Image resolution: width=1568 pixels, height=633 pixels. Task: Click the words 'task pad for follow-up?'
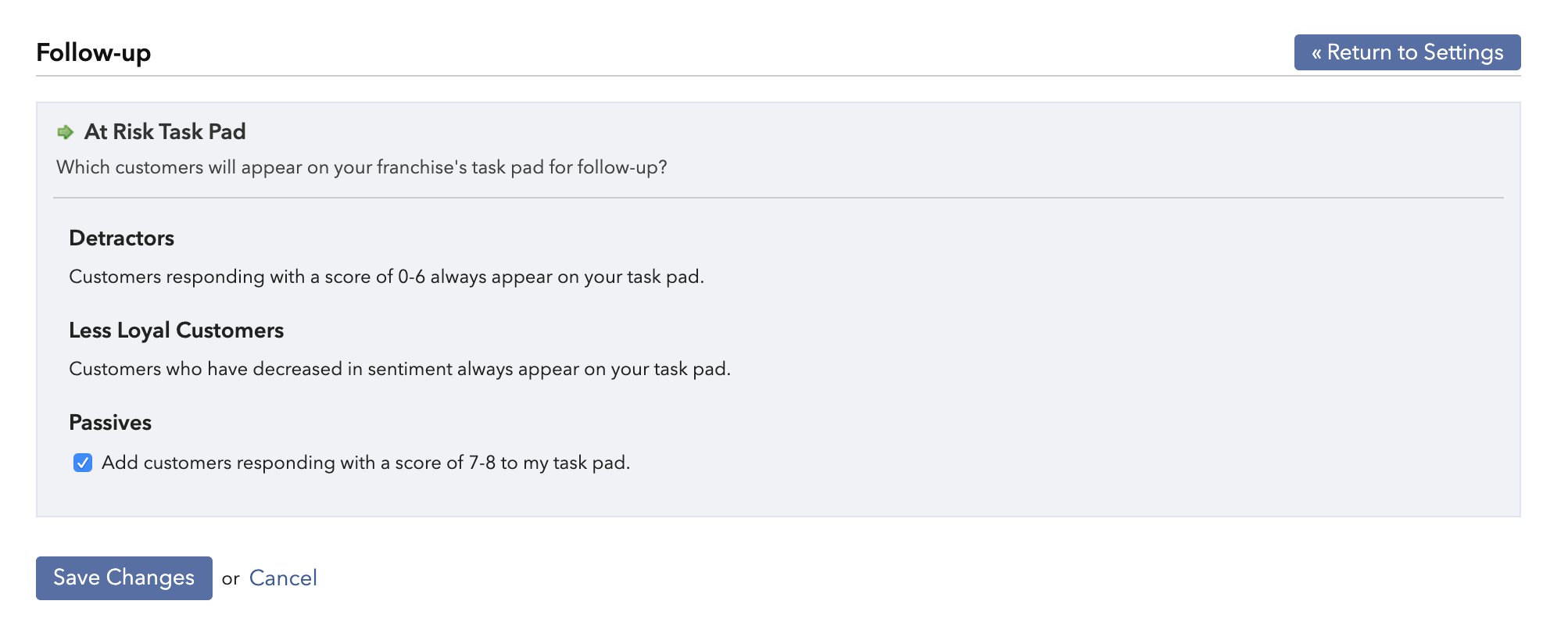pos(570,167)
